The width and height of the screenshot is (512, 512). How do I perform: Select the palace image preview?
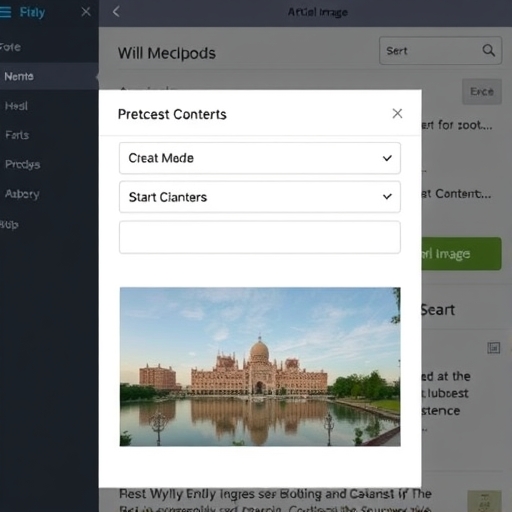pos(260,367)
